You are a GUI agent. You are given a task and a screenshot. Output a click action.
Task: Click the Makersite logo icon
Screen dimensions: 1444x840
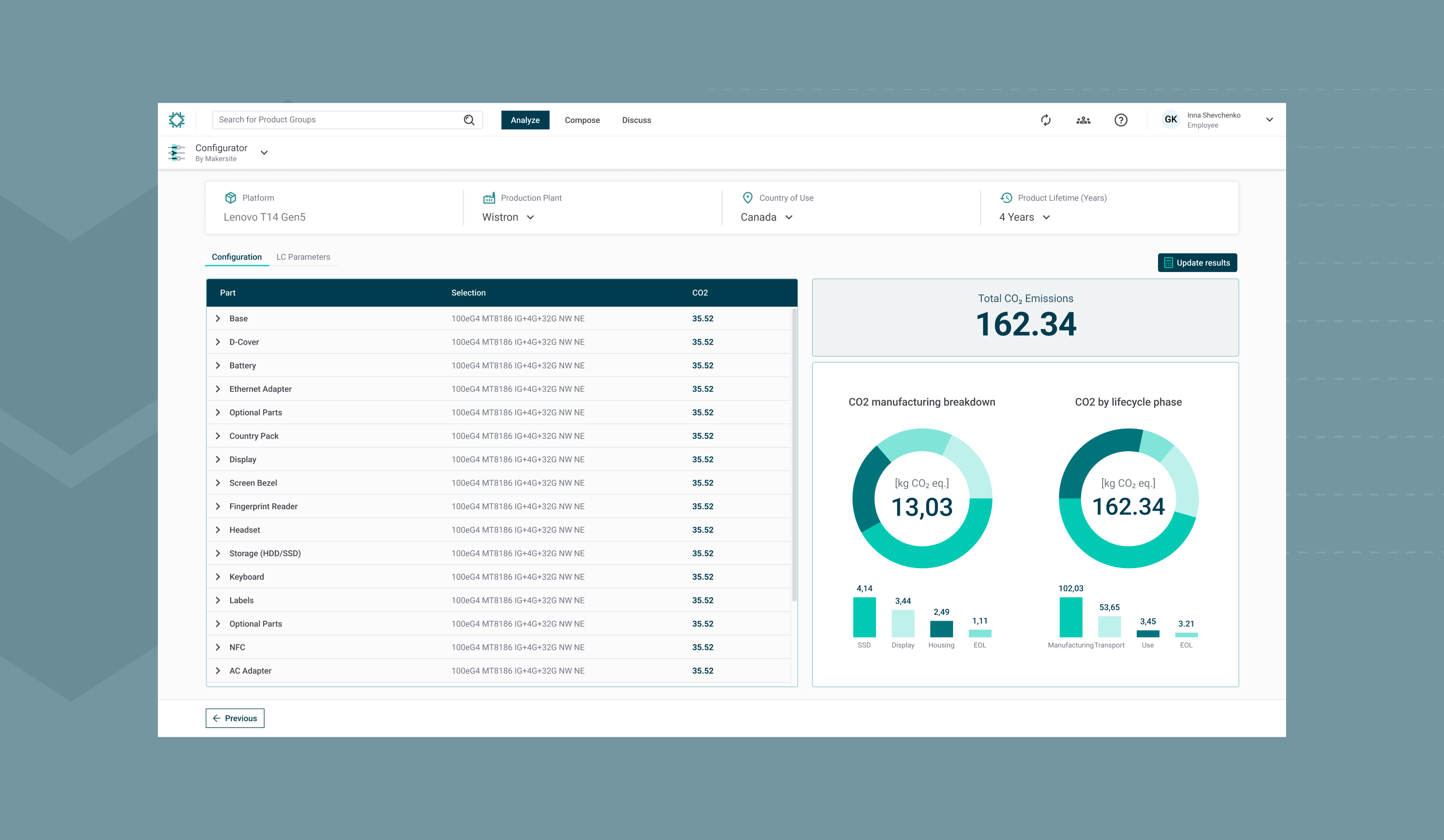click(177, 120)
